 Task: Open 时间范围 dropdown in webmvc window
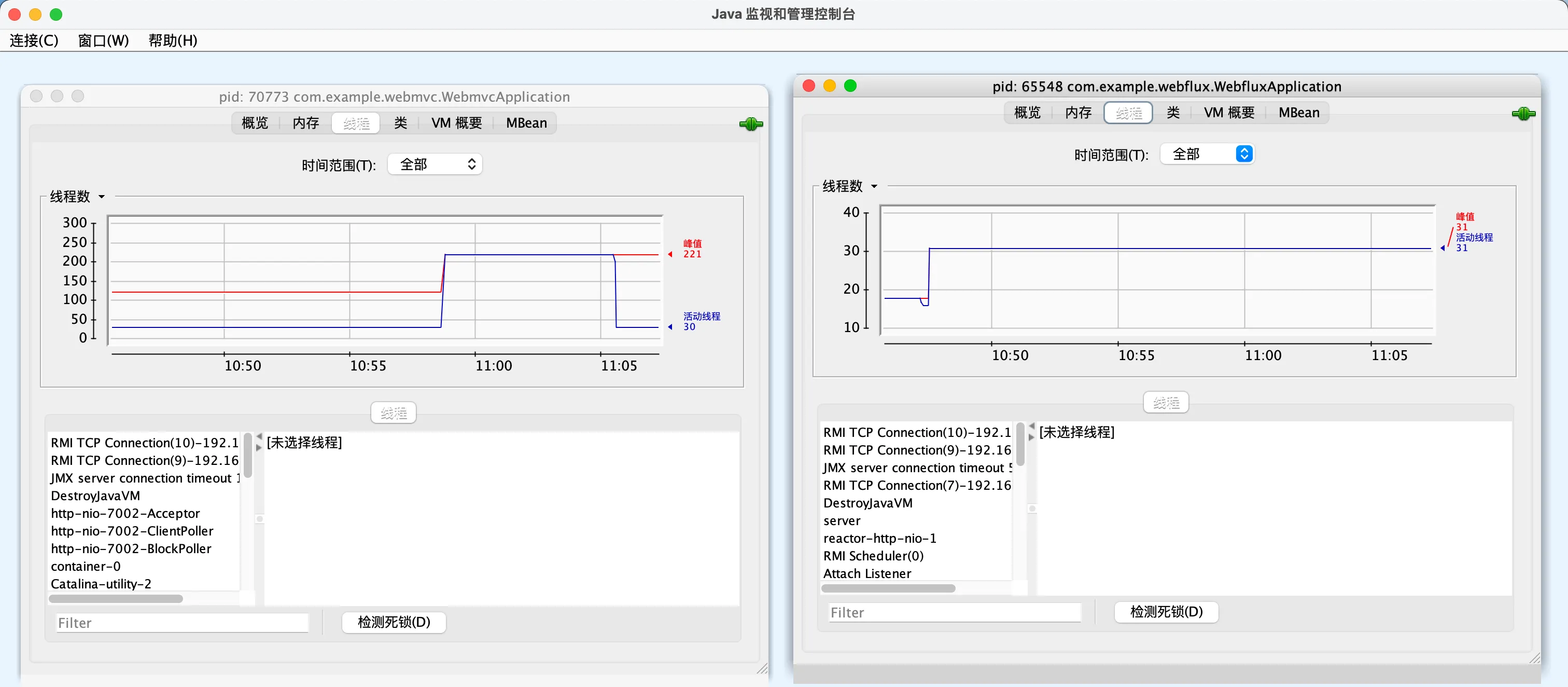435,164
